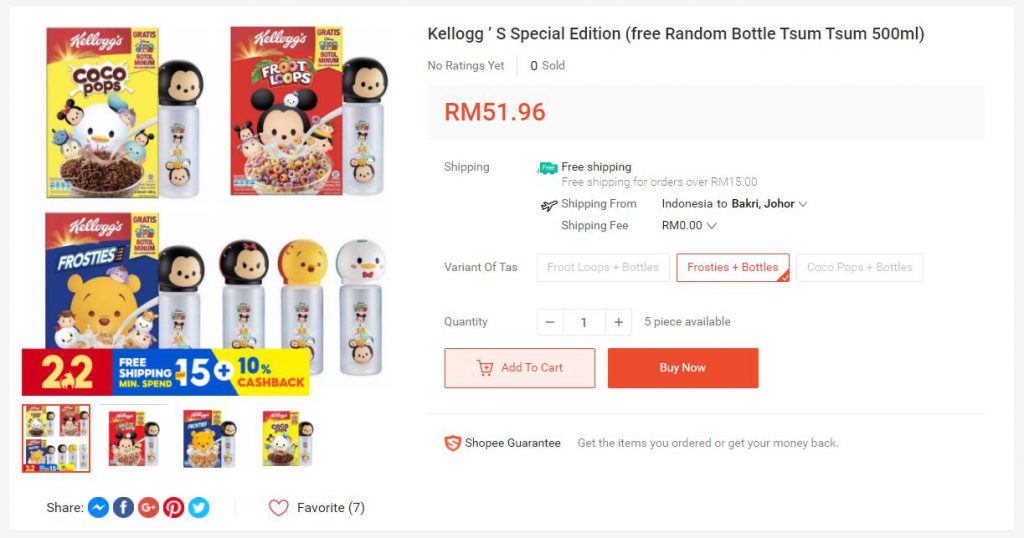
Task: Expand the RM0.00 shipping fee dropdown
Action: click(x=712, y=226)
